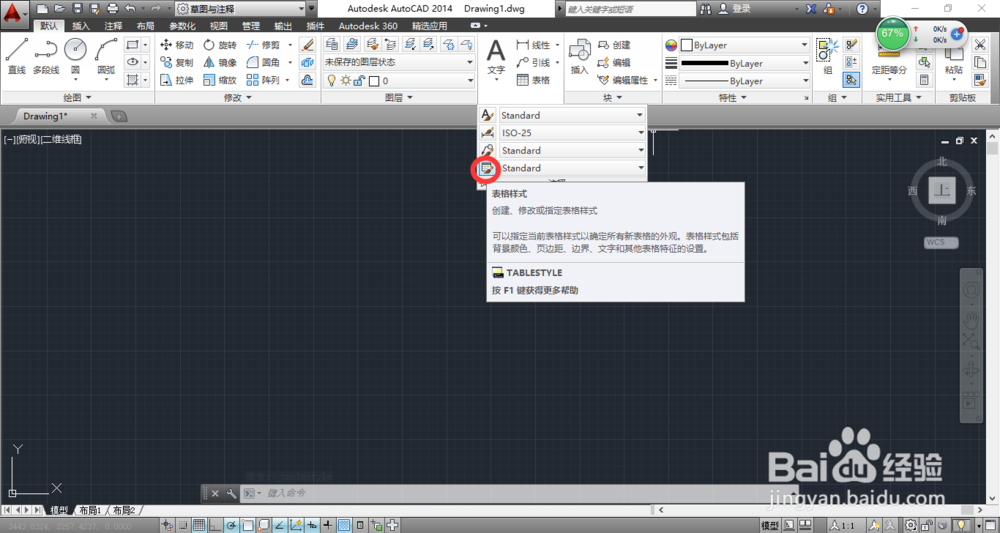Open the text style Standard dropdown
The height and width of the screenshot is (533, 1000).
pyautogui.click(x=572, y=115)
